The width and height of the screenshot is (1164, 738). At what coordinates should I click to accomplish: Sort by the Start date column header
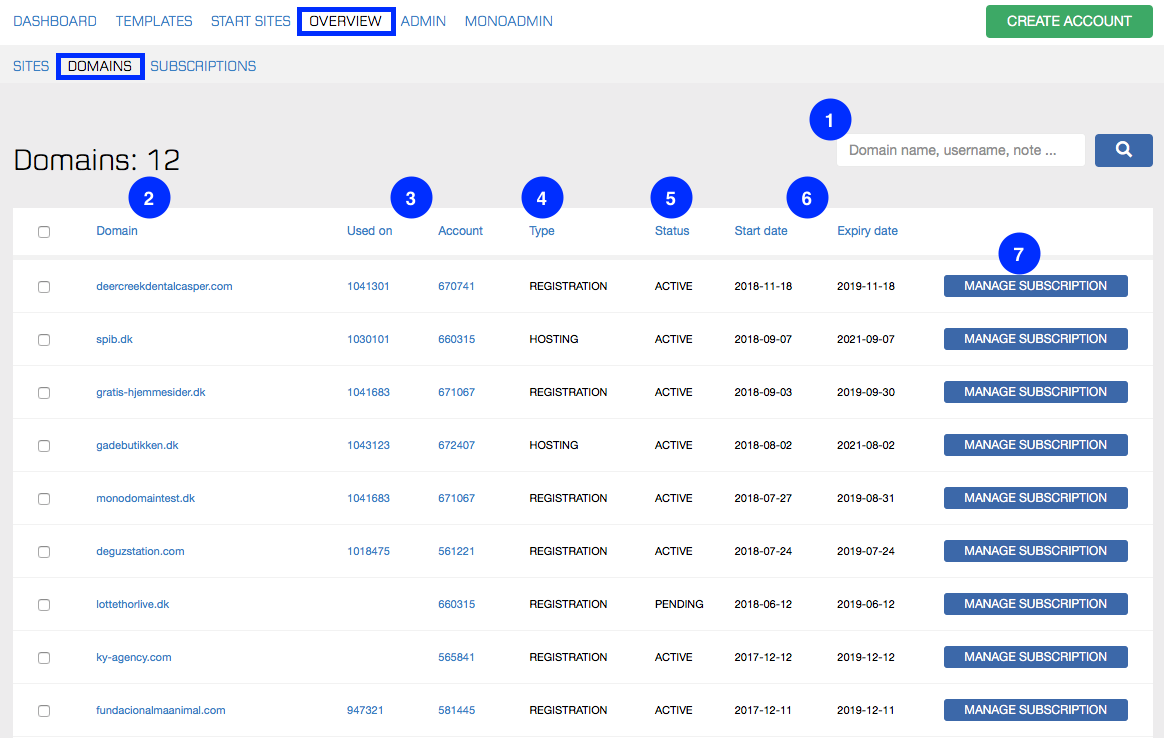[x=761, y=231]
